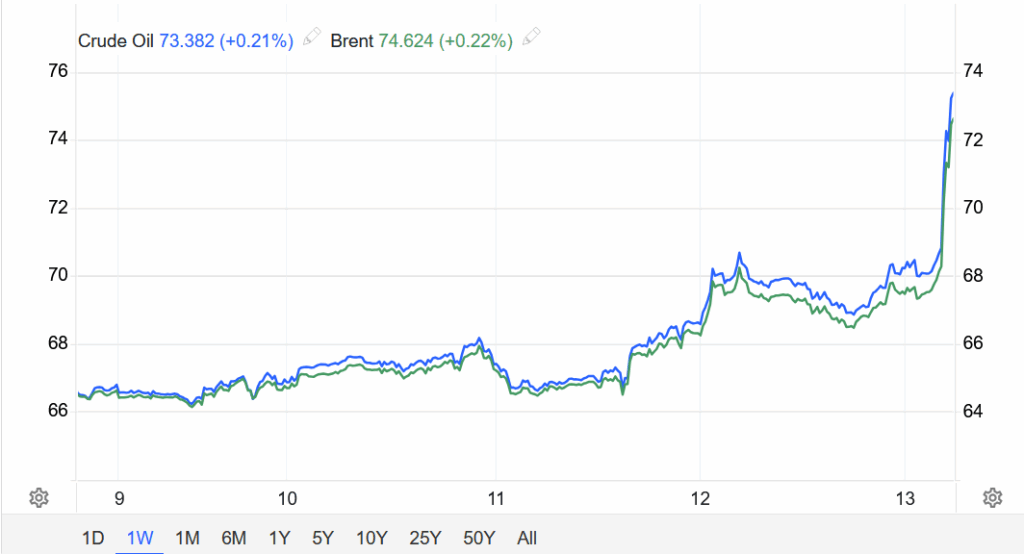Viewport: 1024px width, 554px height.
Task: Click the date label 11 on x-axis
Action: pos(496,499)
